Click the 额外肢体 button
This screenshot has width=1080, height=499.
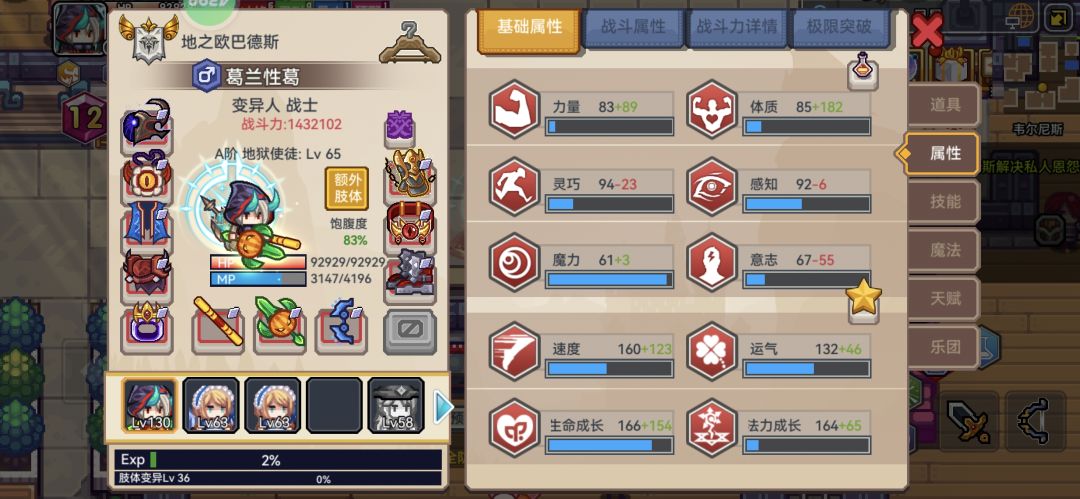tap(346, 188)
